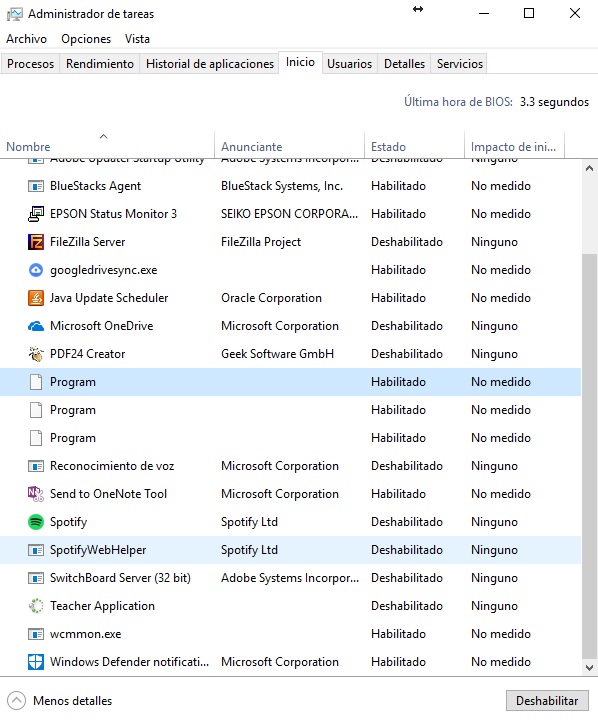Click Ninguno impact of Teacher Application
Screen dimensions: 598x724
(x=494, y=606)
